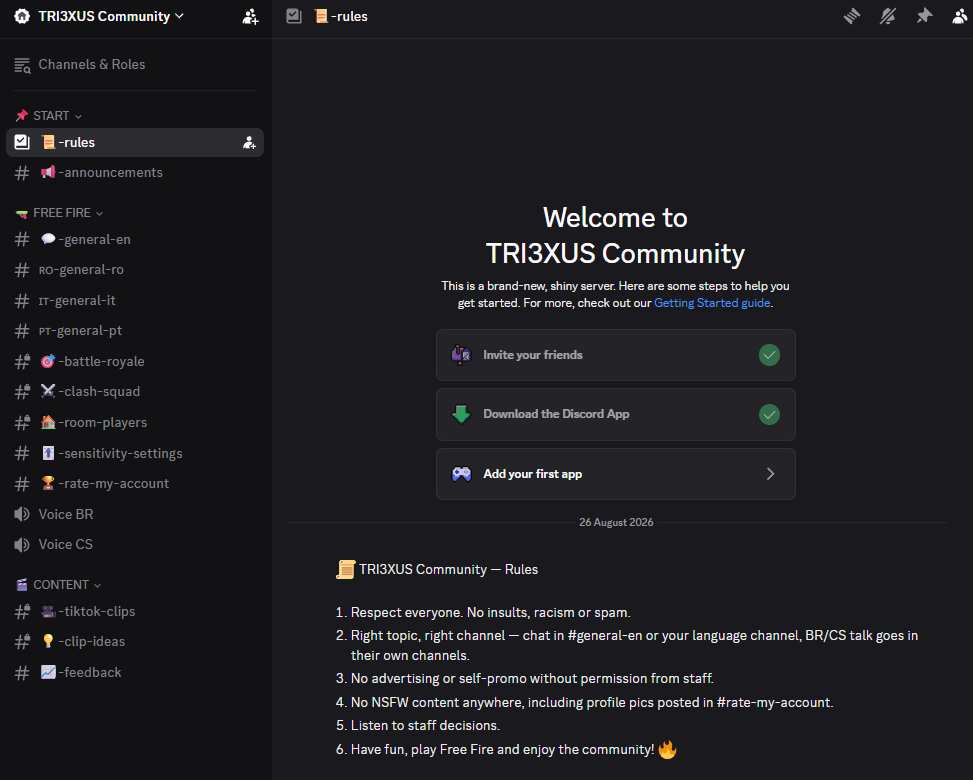Click rule text about no advertising or self-promo
973x780 pixels.
(532, 678)
